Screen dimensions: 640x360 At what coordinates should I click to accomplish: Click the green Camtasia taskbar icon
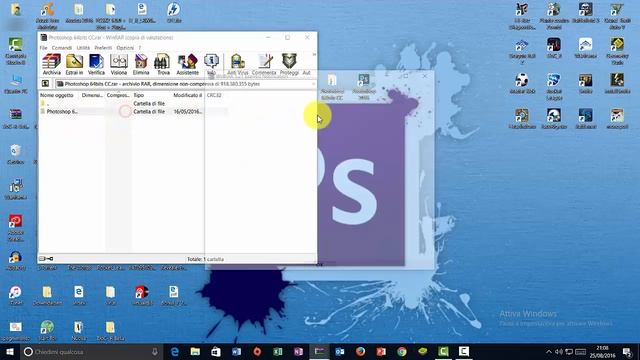443,351
